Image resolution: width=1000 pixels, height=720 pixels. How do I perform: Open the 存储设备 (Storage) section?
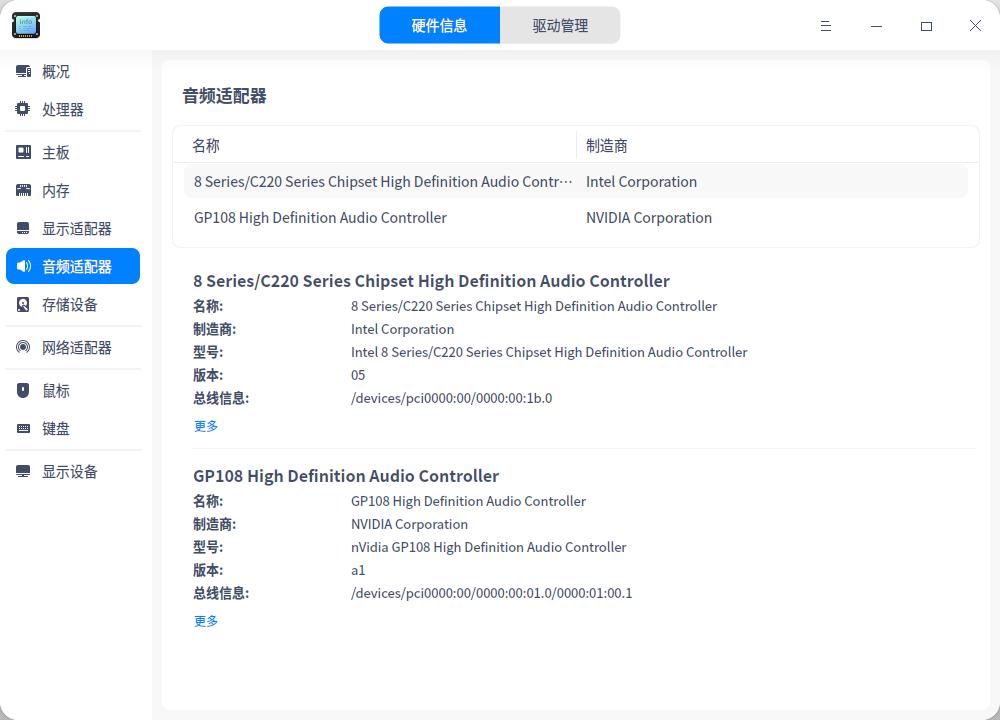click(70, 304)
